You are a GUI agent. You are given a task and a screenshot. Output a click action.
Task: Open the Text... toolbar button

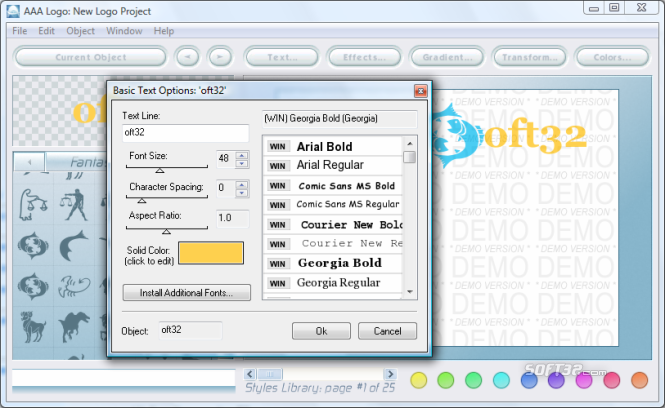coord(282,57)
